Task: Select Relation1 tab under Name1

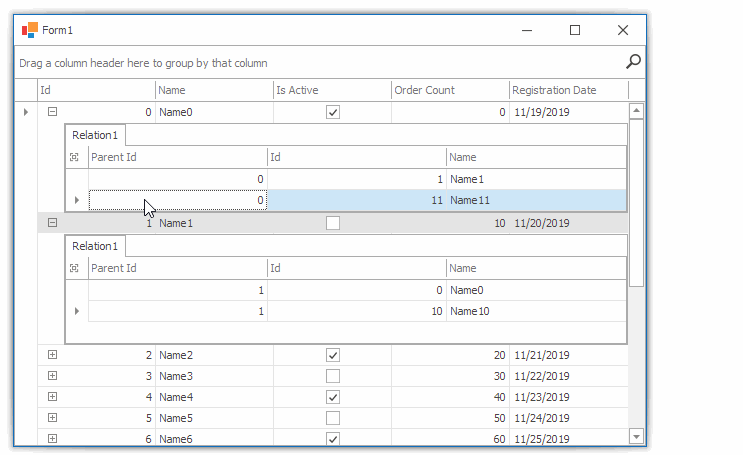Action: tap(95, 246)
